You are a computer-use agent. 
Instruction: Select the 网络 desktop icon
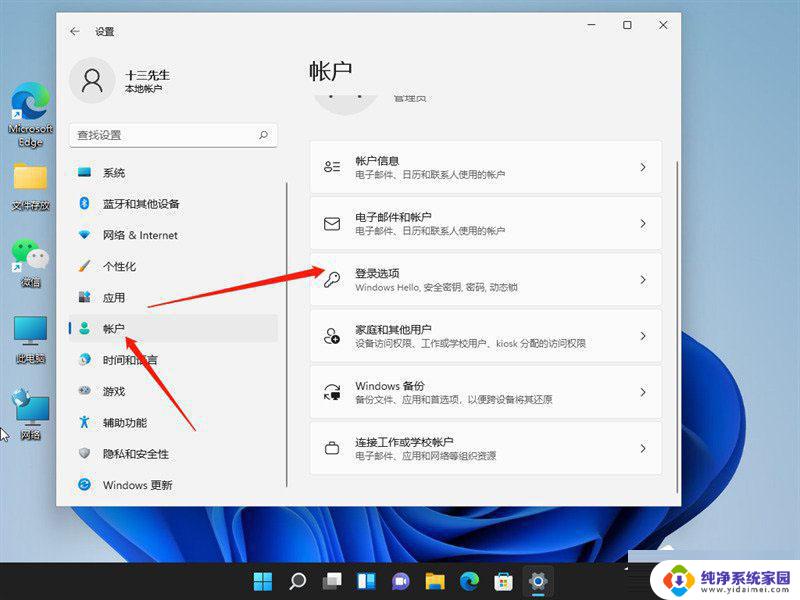[30, 414]
